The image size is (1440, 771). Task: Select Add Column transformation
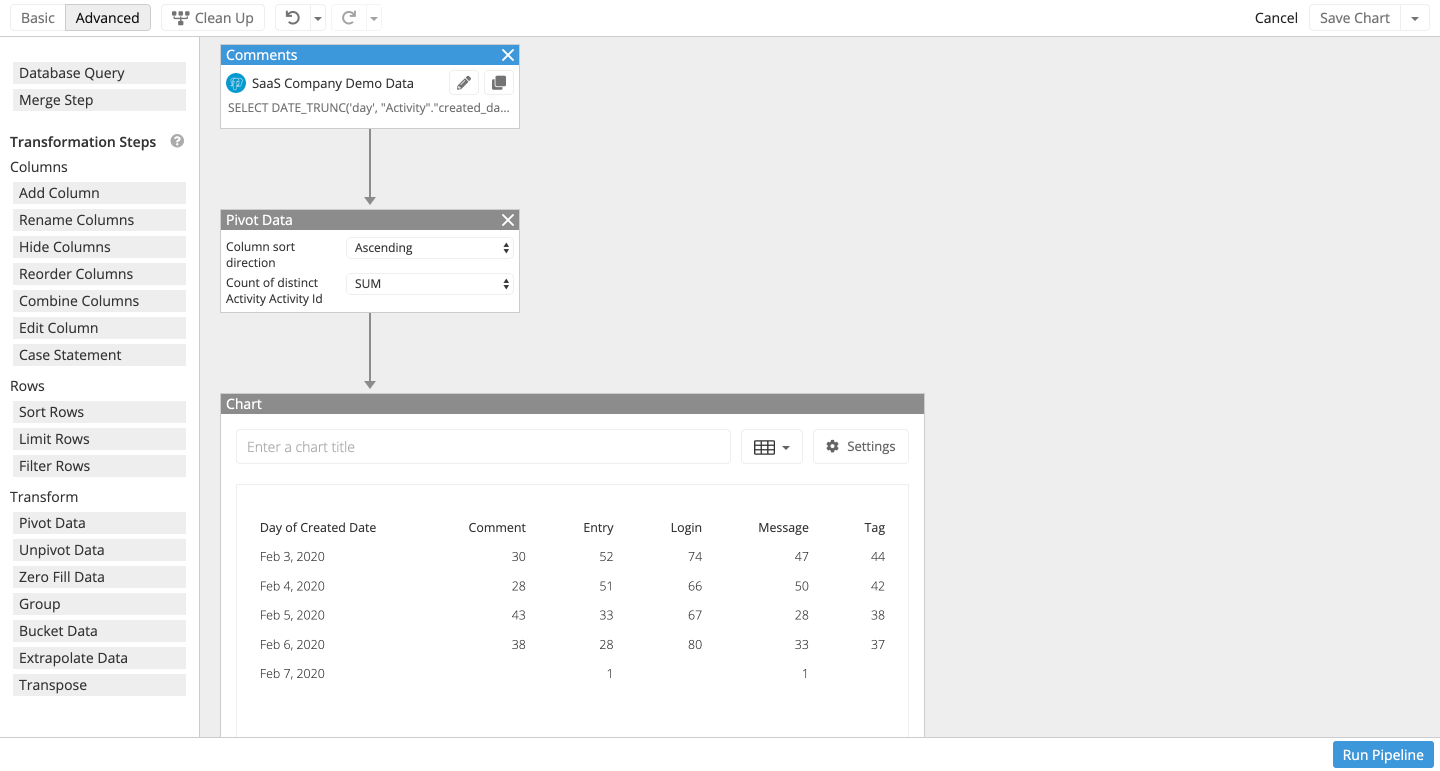point(99,193)
